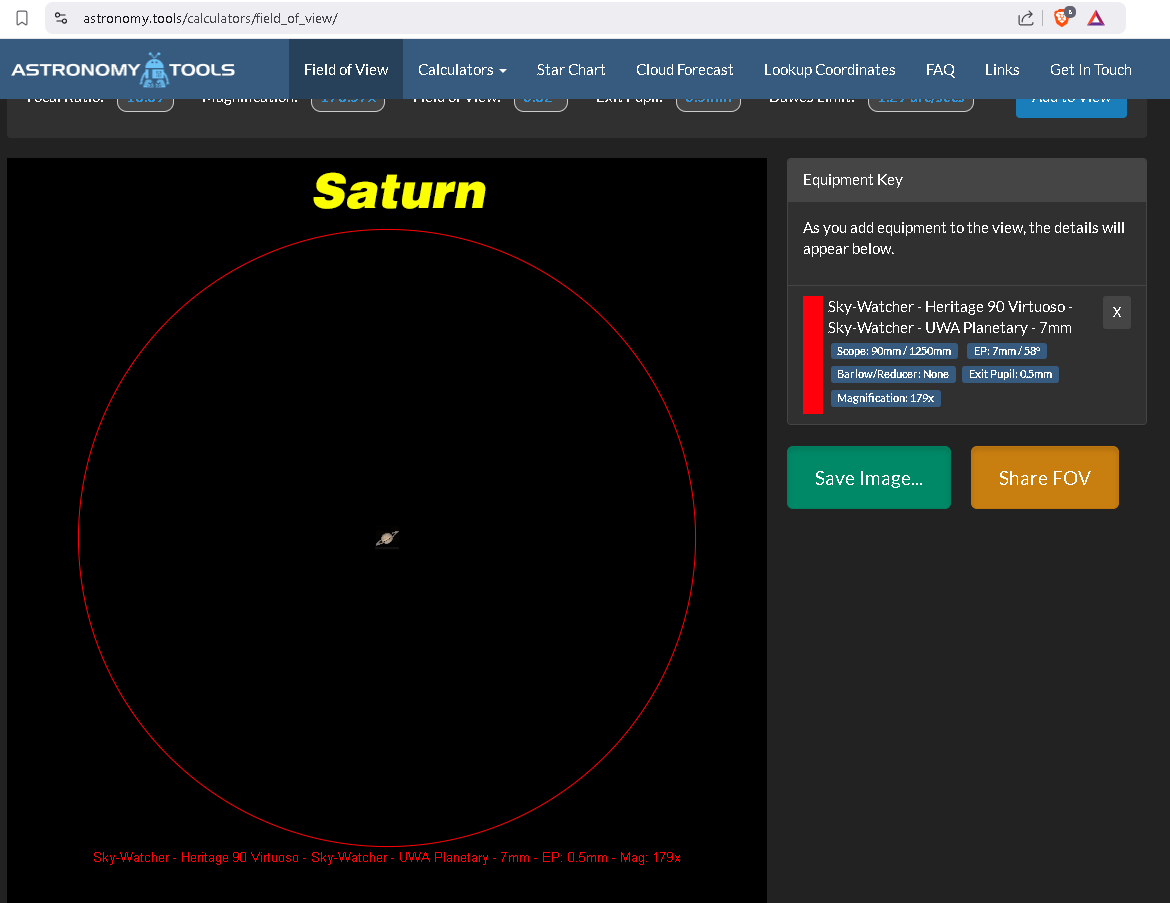Viewport: 1170px width, 903px height.
Task: Click the red equipment color swatch
Action: (x=812, y=354)
